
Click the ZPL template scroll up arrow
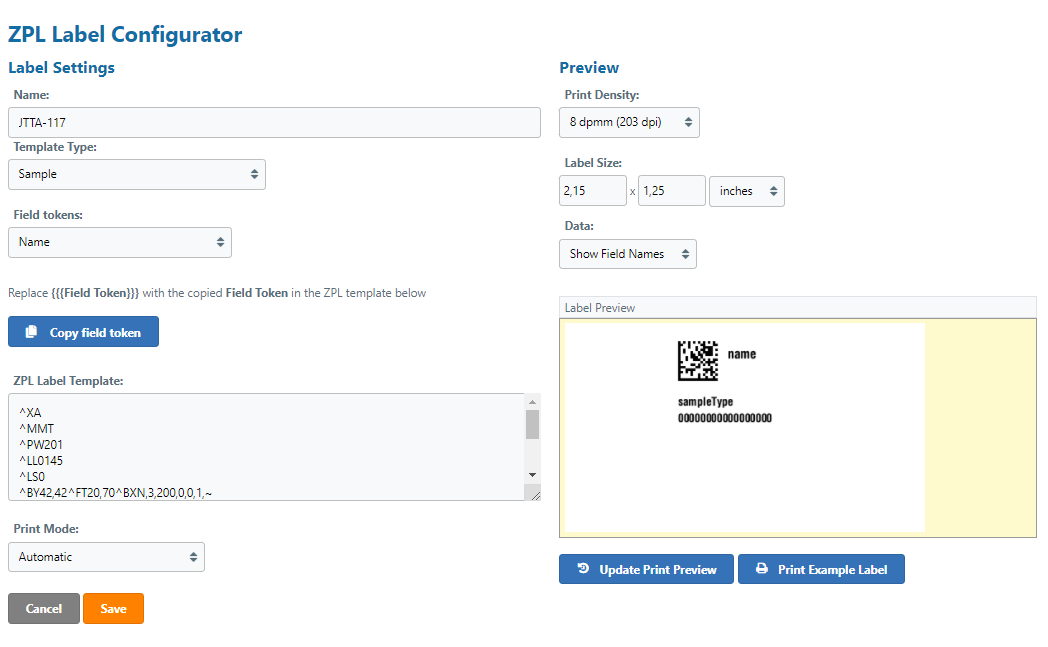tap(532, 401)
